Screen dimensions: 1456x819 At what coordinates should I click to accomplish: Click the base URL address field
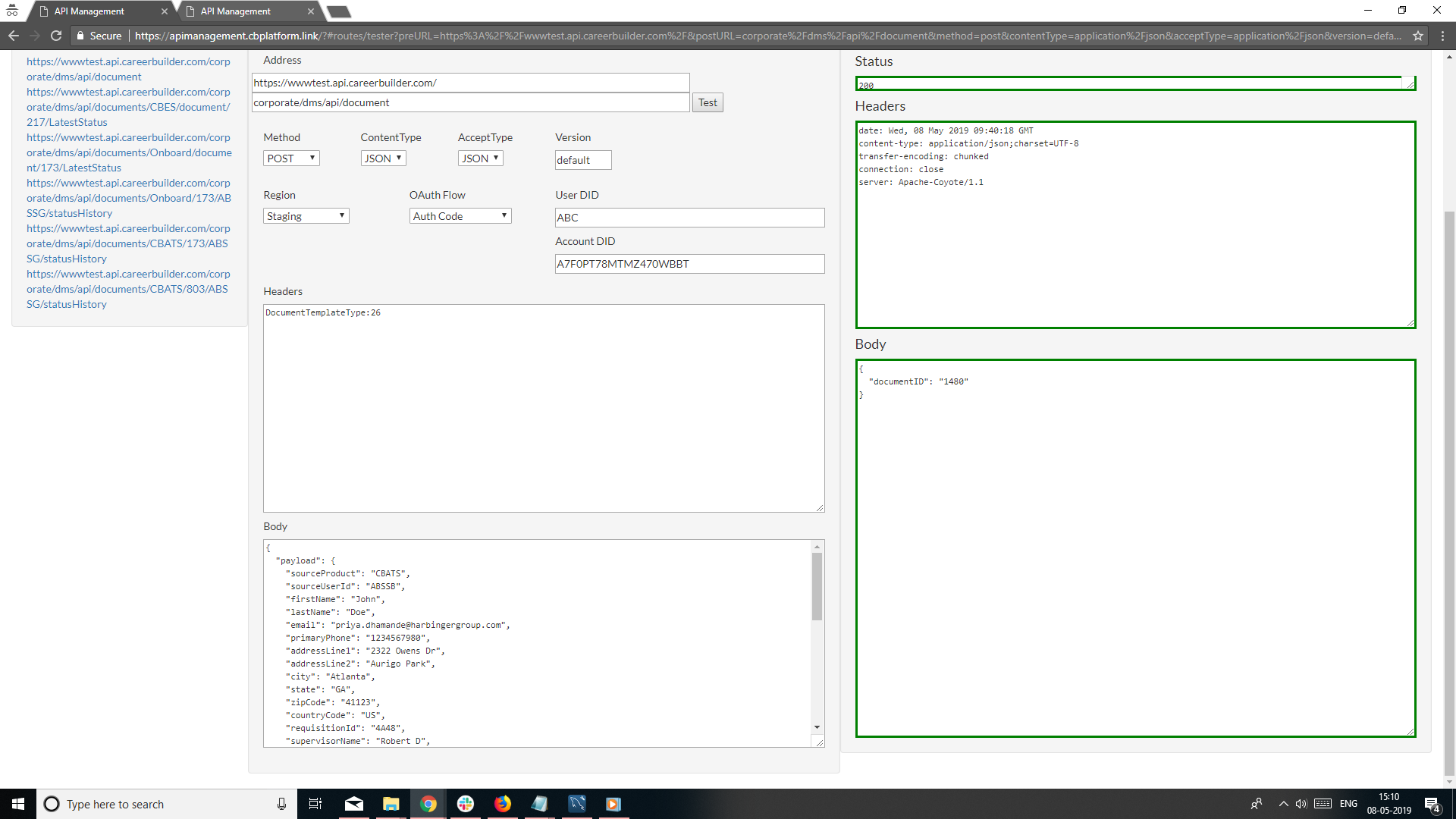[470, 83]
